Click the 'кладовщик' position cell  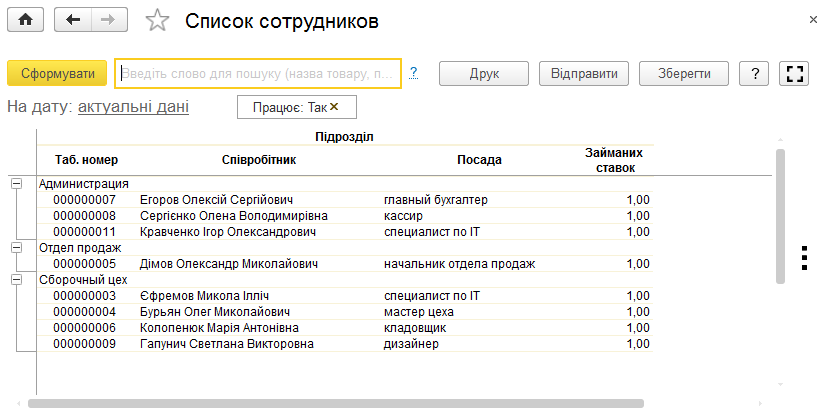415,328
